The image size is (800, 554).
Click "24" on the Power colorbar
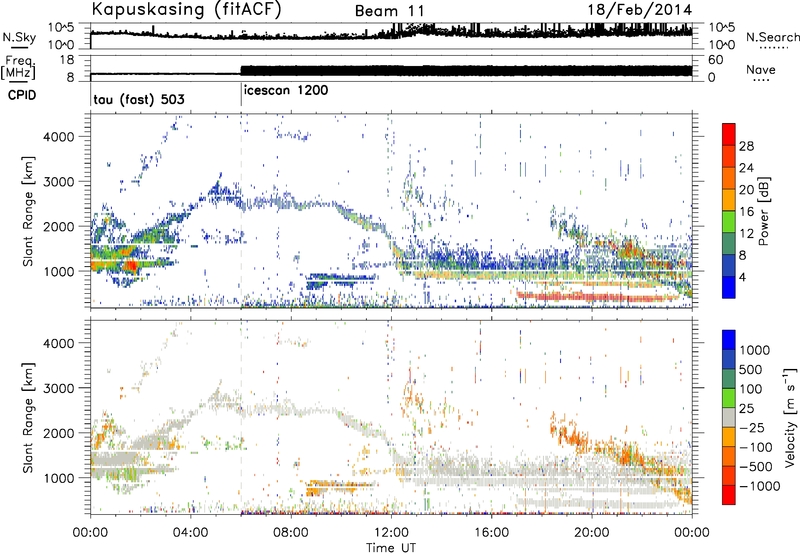pos(746,168)
